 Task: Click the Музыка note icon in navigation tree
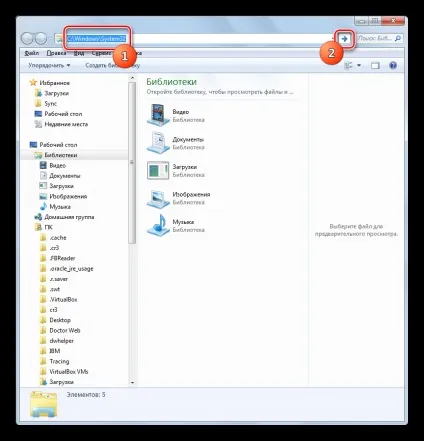[x=43, y=206]
